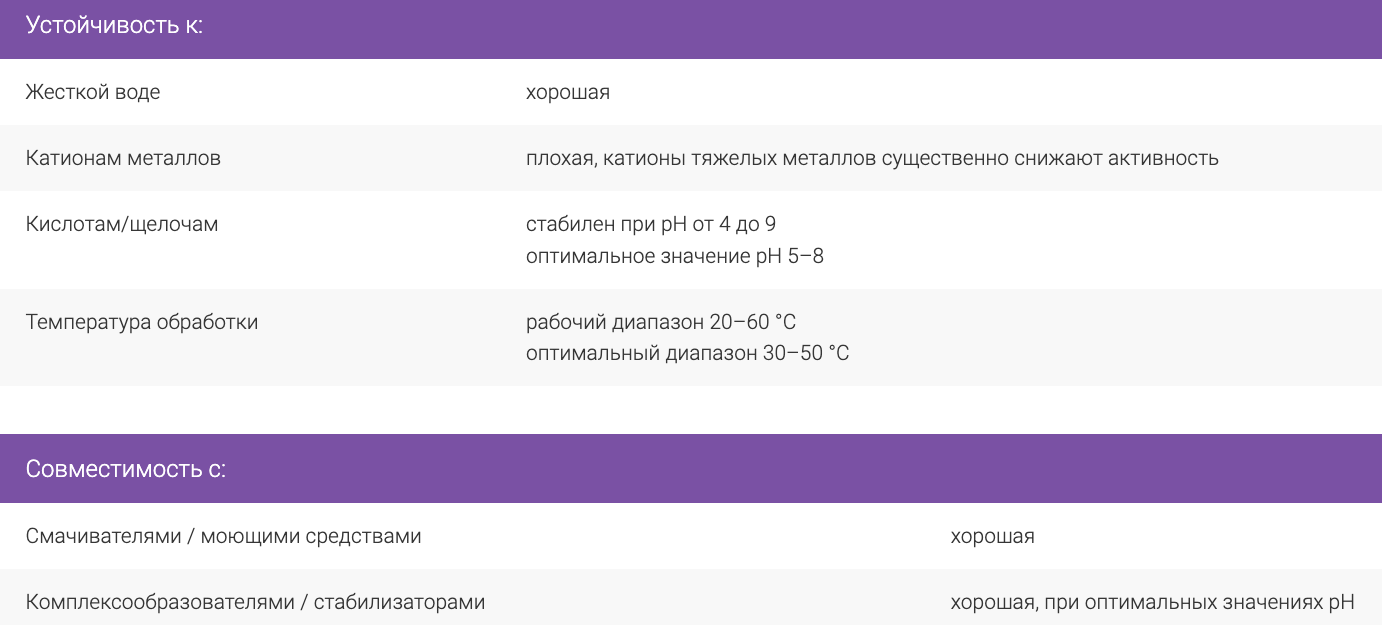This screenshot has height=625, width=1382.
Task: Click the word 'стабилизаторами' in last row
Action: [x=399, y=602]
